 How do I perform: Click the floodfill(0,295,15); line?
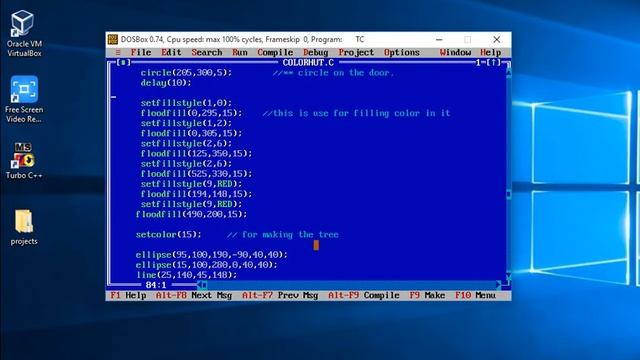tap(191, 113)
